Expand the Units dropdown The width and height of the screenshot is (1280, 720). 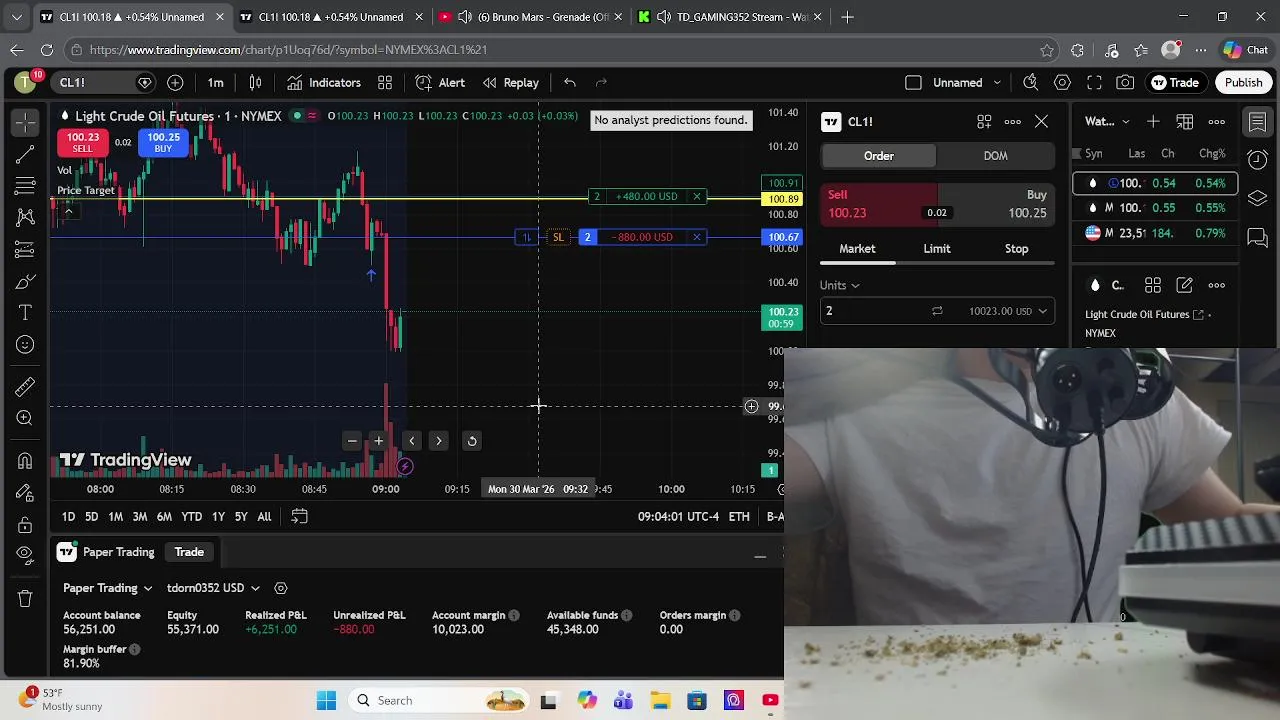coord(840,285)
